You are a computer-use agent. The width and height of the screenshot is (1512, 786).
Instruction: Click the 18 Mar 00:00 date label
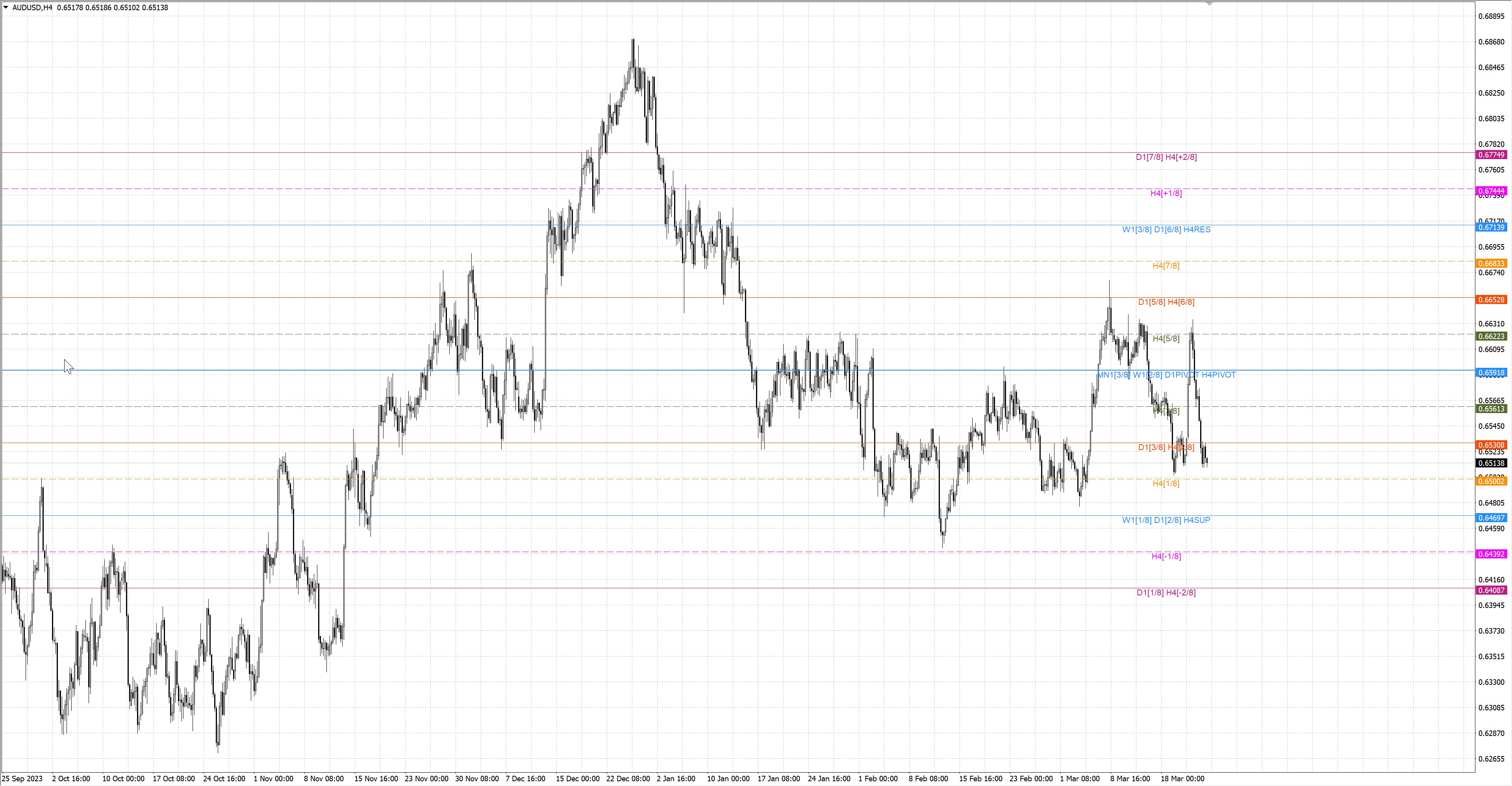tap(1182, 779)
